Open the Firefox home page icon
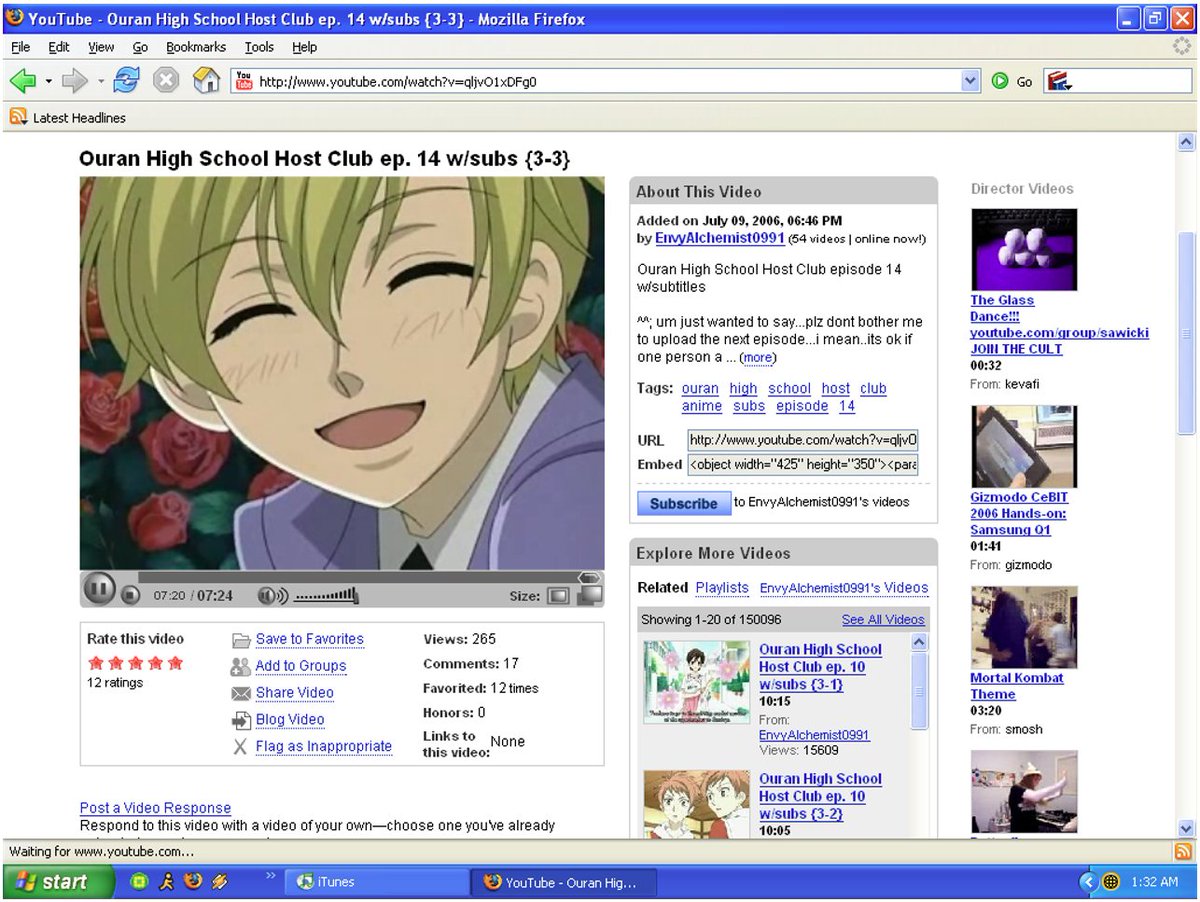Image resolution: width=1200 pixels, height=902 pixels. click(x=206, y=81)
